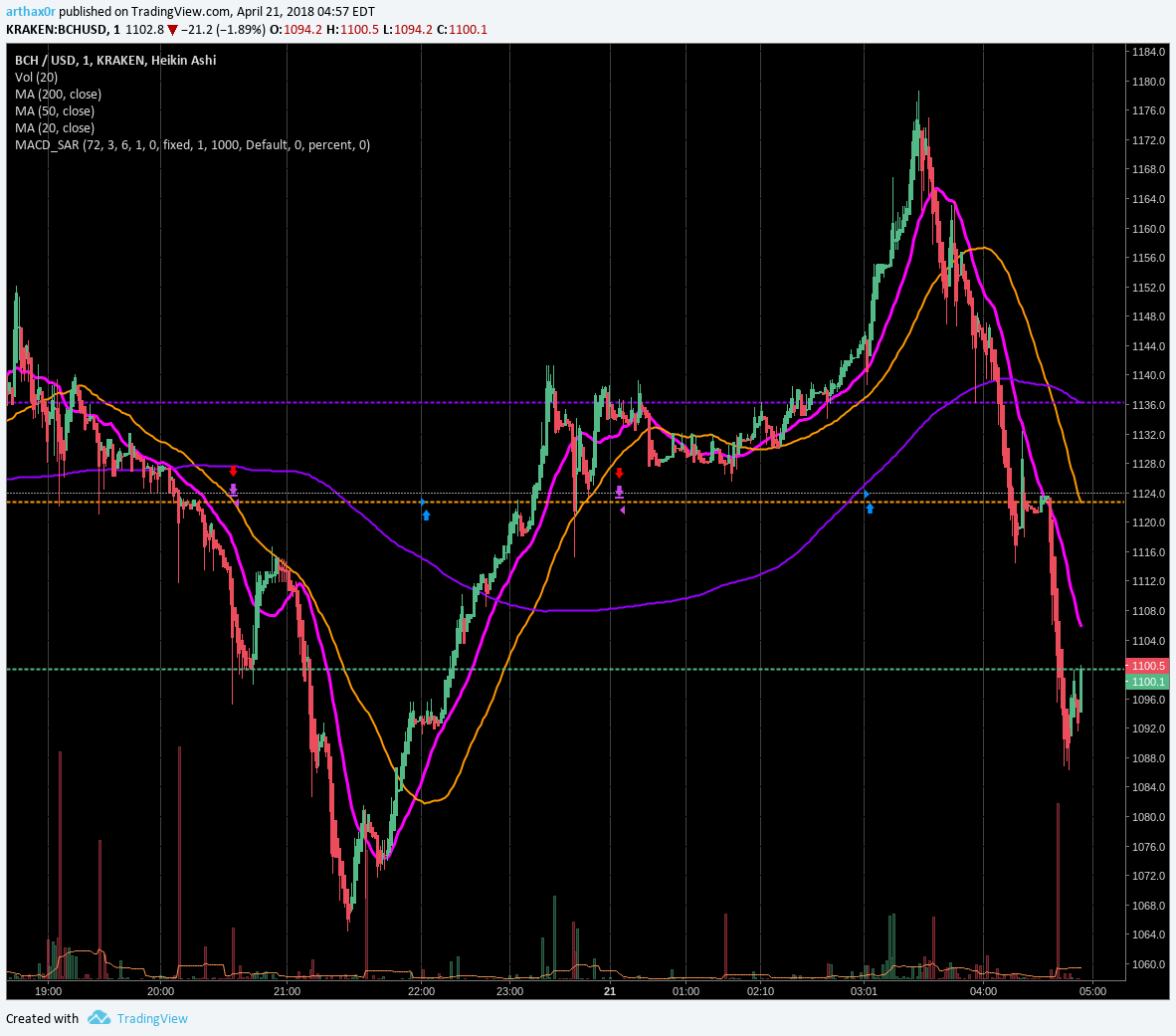This screenshot has height=1036, width=1176.
Task: Click the 22:00 time axis label
Action: click(x=422, y=992)
